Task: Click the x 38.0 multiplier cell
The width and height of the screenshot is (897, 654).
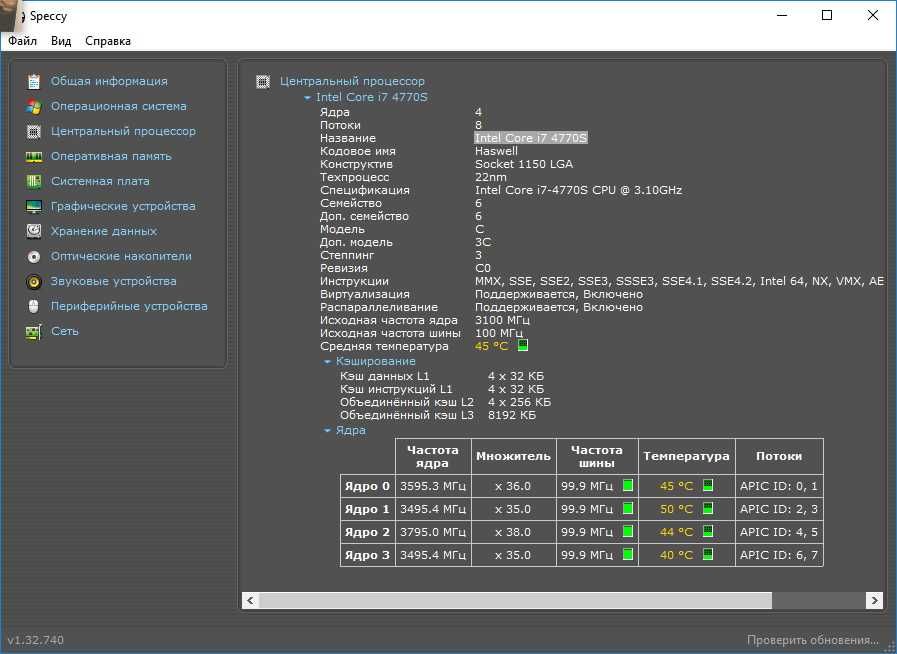Action: click(x=513, y=532)
